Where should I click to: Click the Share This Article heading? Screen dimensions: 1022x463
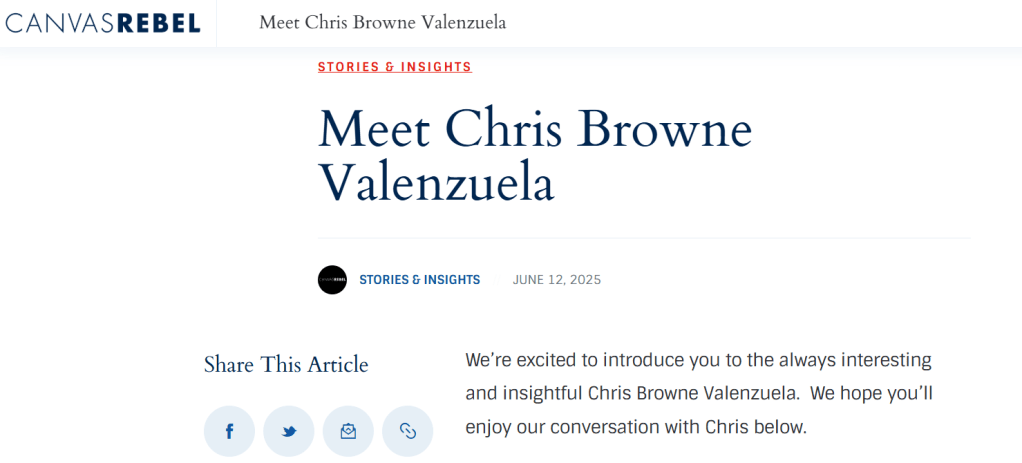(286, 365)
